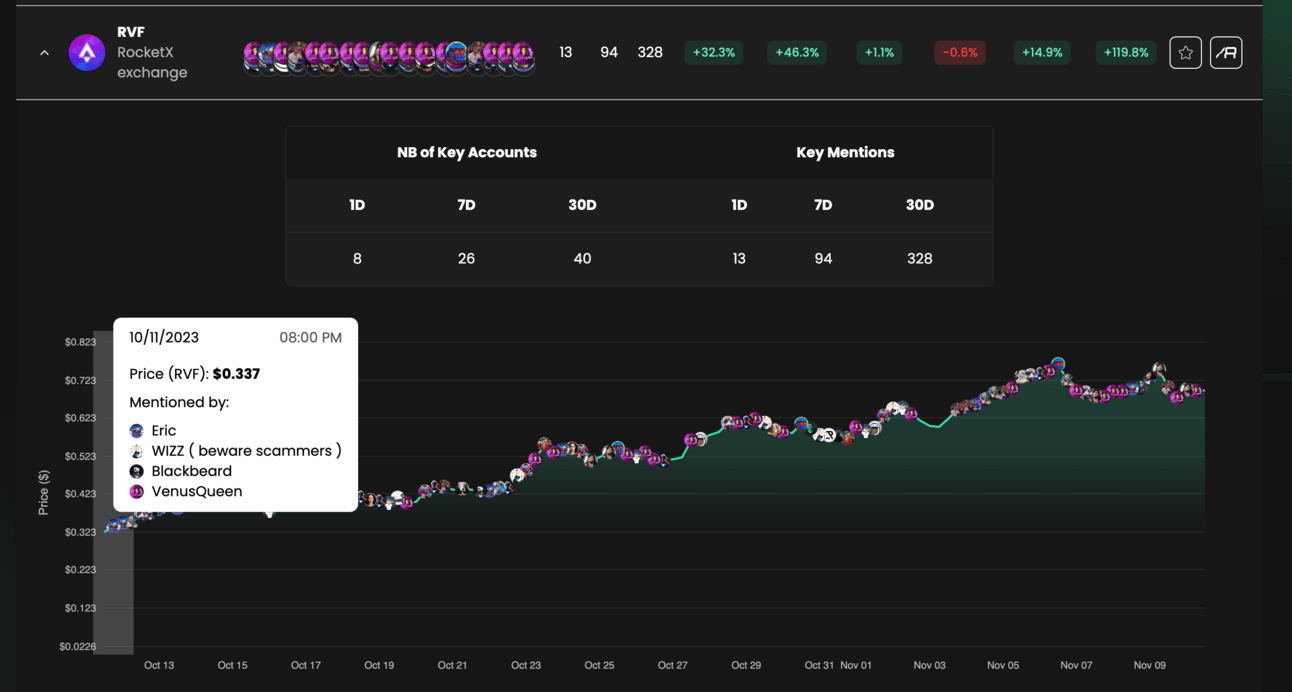
Task: Toggle the star favorite for RVF
Action: pos(1185,53)
